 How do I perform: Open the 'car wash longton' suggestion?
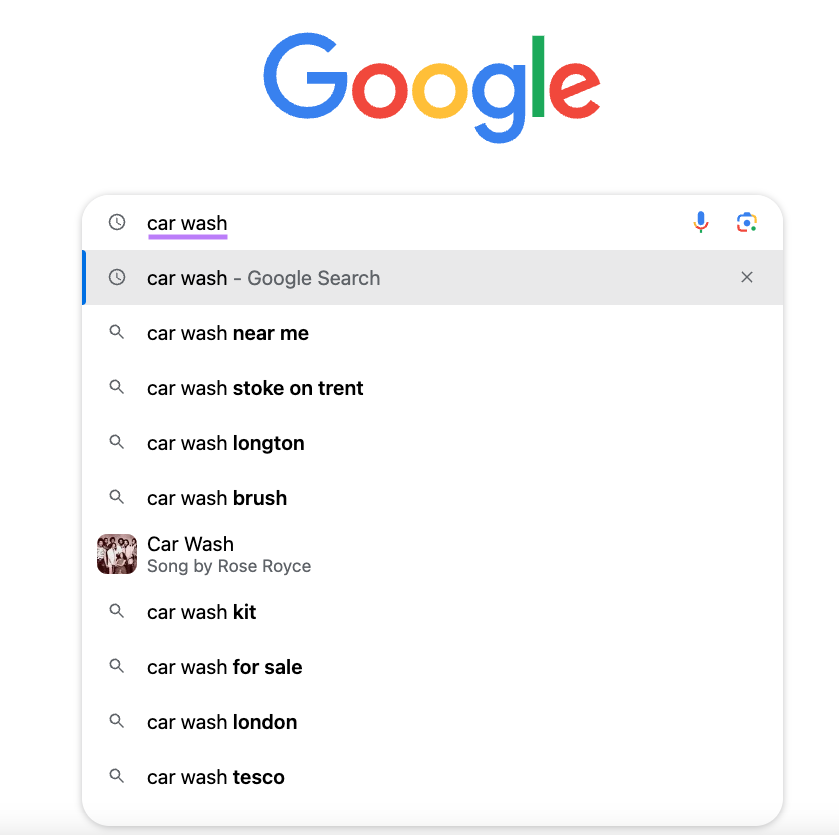click(225, 442)
